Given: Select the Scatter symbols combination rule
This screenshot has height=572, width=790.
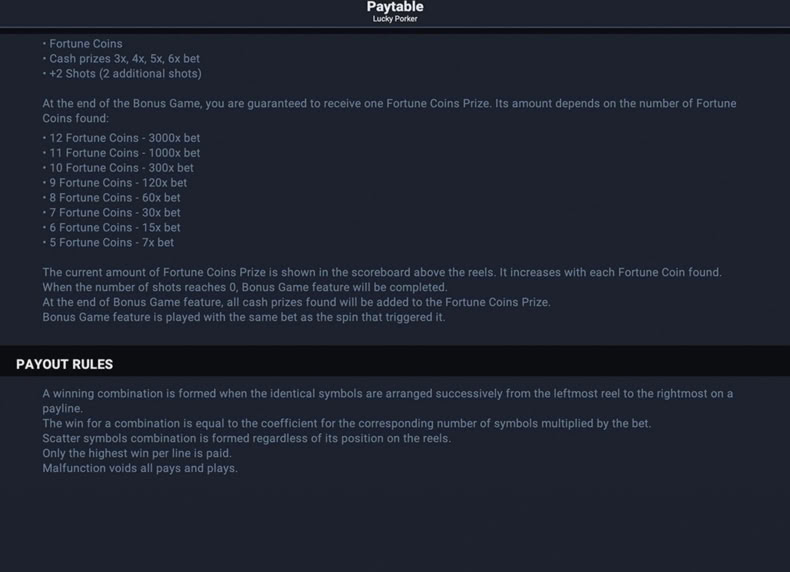Looking at the screenshot, I should (x=247, y=438).
